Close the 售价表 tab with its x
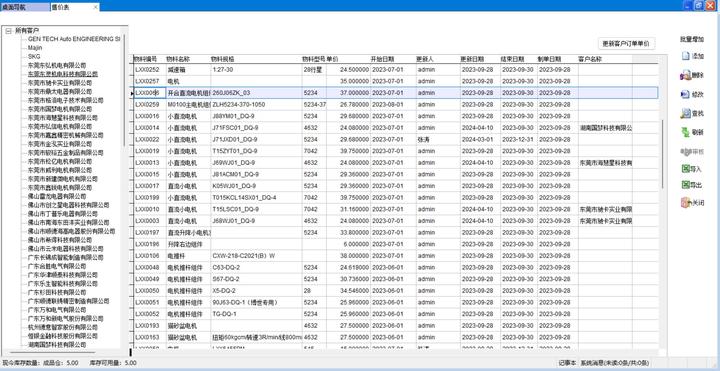This screenshot has height=371, width=720. coord(95,7)
